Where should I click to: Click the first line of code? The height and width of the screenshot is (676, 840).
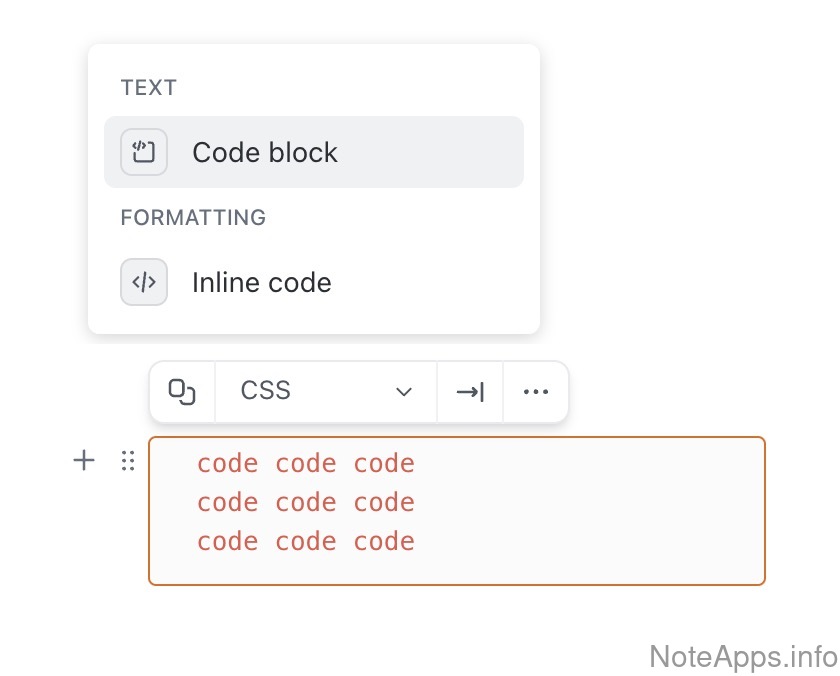tap(305, 463)
